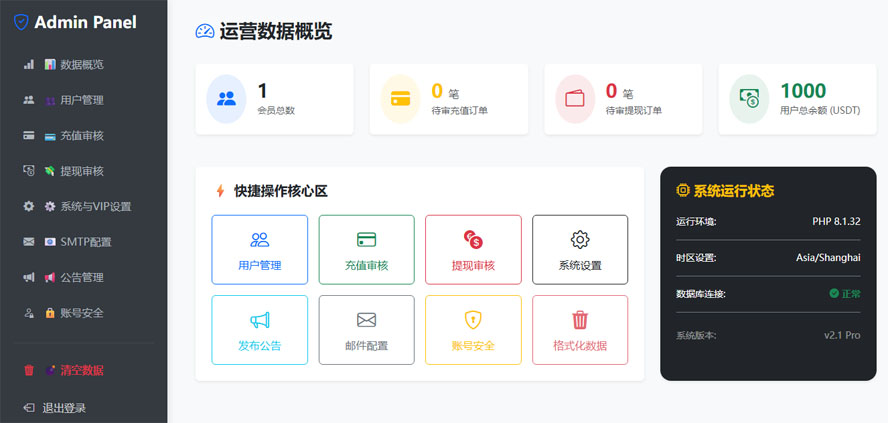Click the 1000 balance value

pos(803,91)
